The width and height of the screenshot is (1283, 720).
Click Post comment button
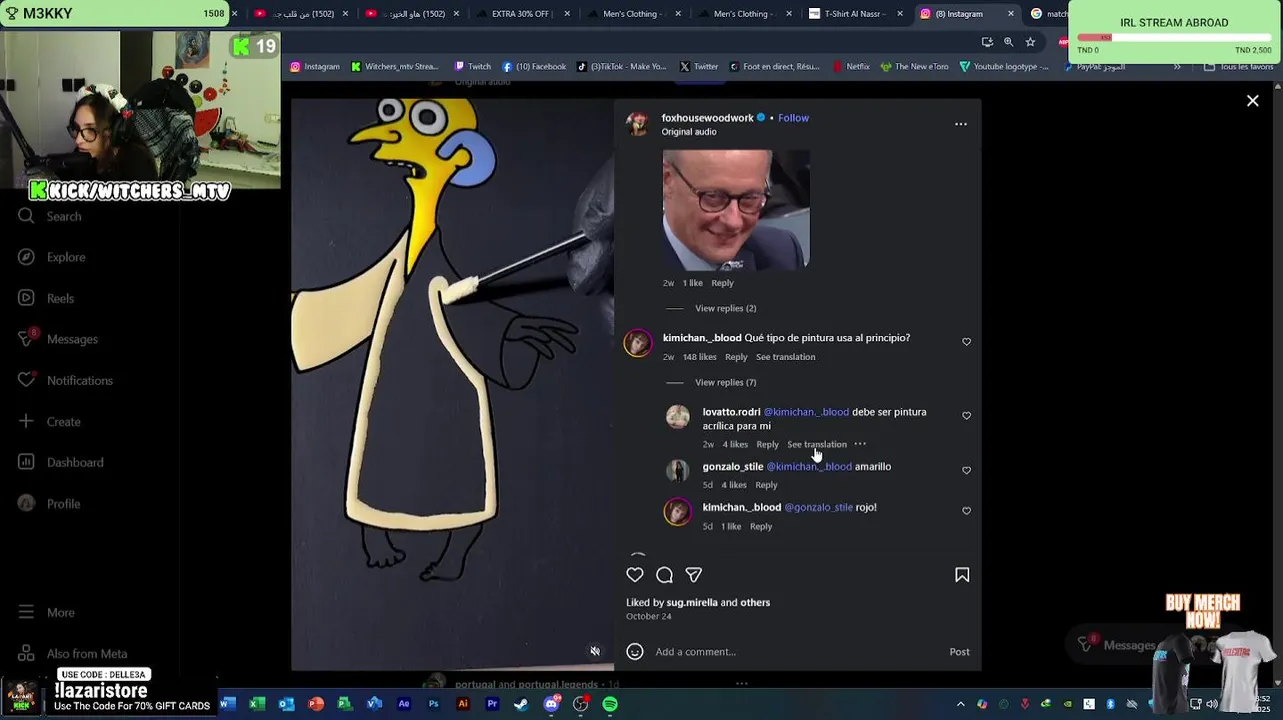(959, 652)
